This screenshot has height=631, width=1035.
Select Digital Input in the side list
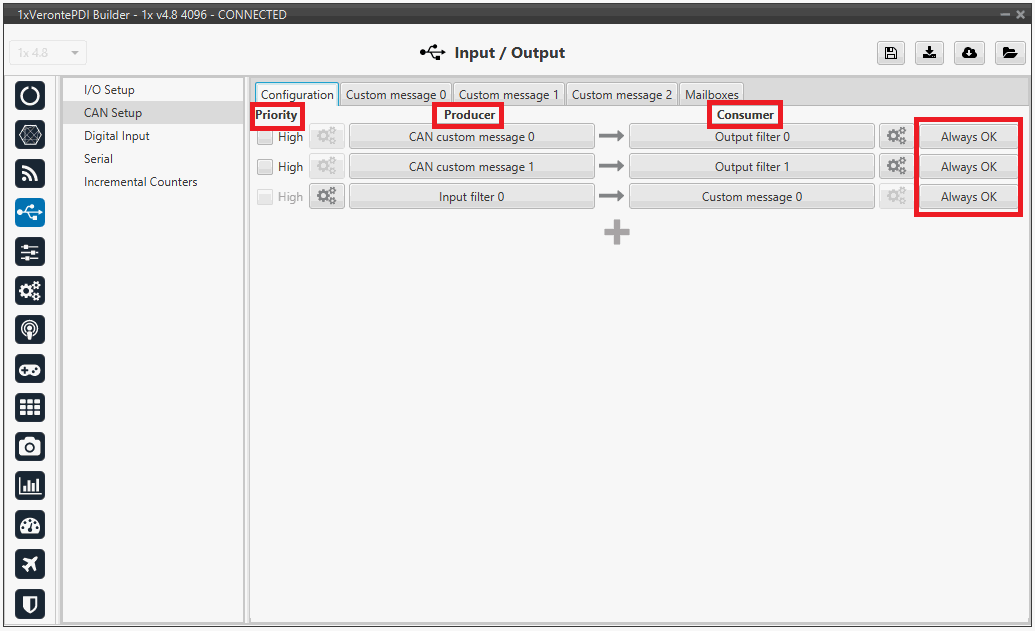117,136
